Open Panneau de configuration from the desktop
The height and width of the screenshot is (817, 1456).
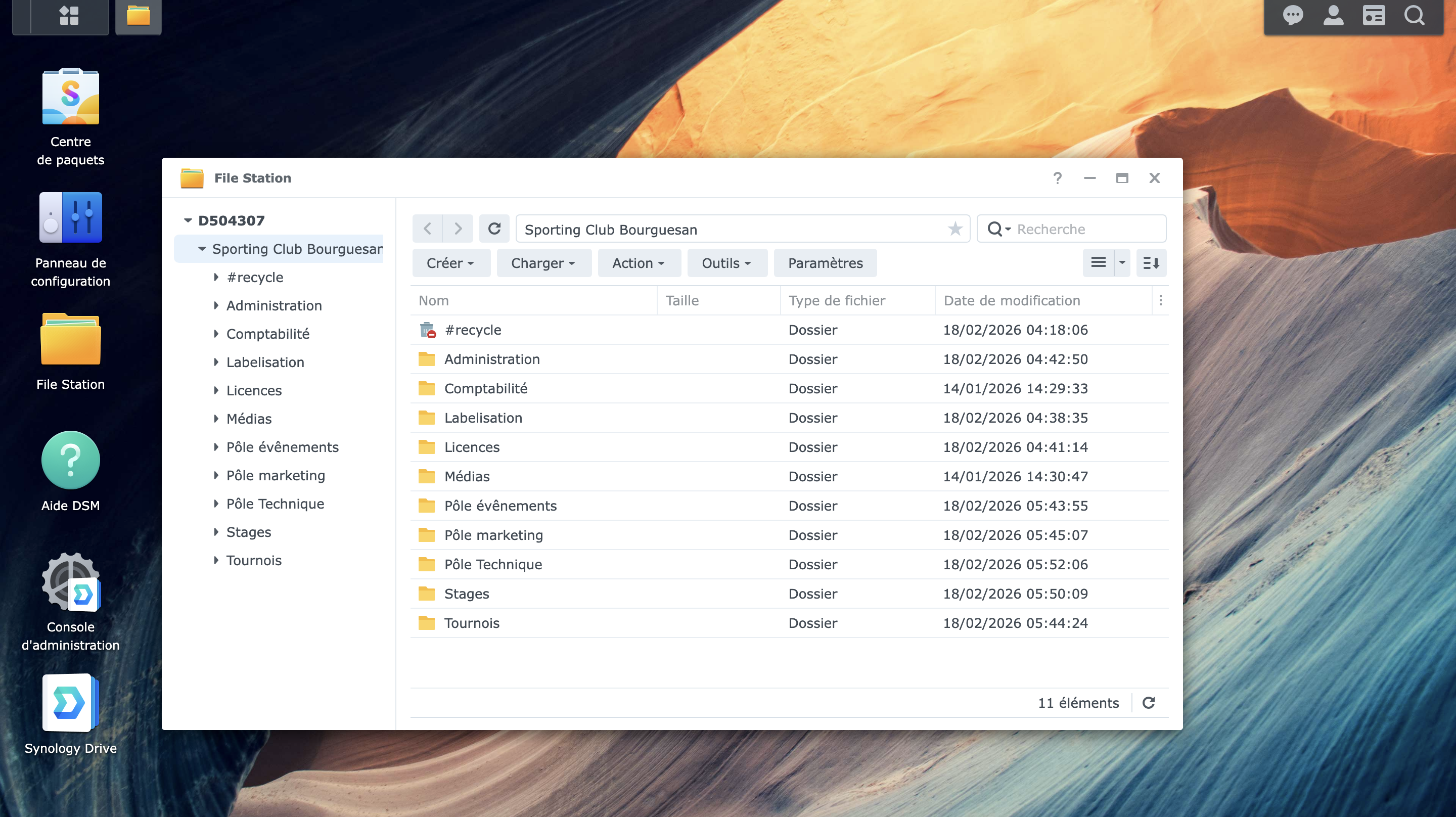(x=71, y=218)
